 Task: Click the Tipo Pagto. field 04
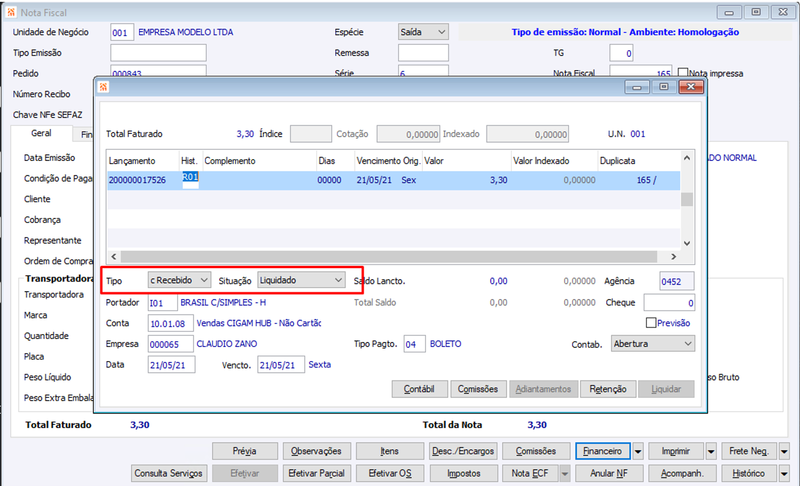pyautogui.click(x=414, y=344)
